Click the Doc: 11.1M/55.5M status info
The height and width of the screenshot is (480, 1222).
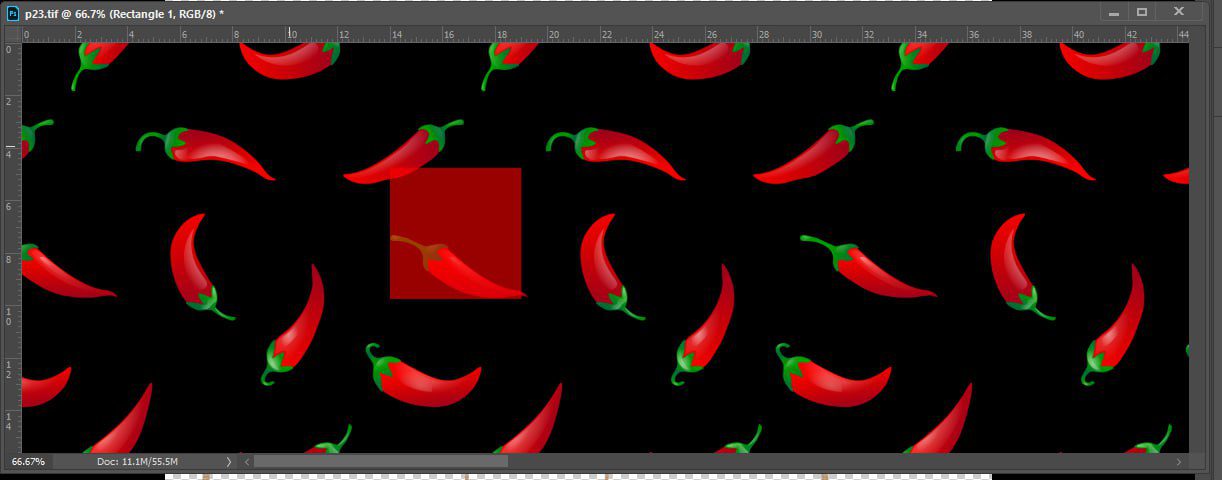(x=137, y=462)
